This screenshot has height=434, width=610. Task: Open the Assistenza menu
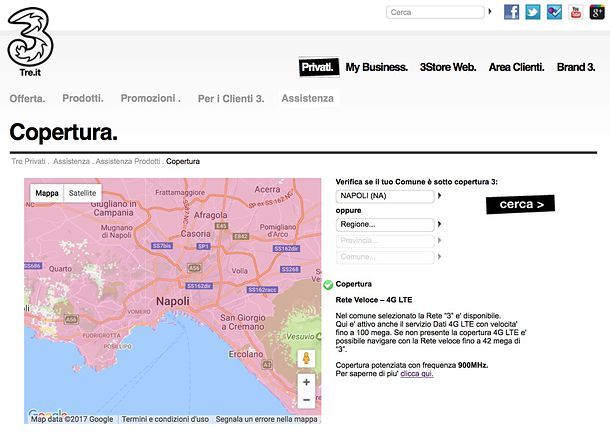(x=307, y=98)
